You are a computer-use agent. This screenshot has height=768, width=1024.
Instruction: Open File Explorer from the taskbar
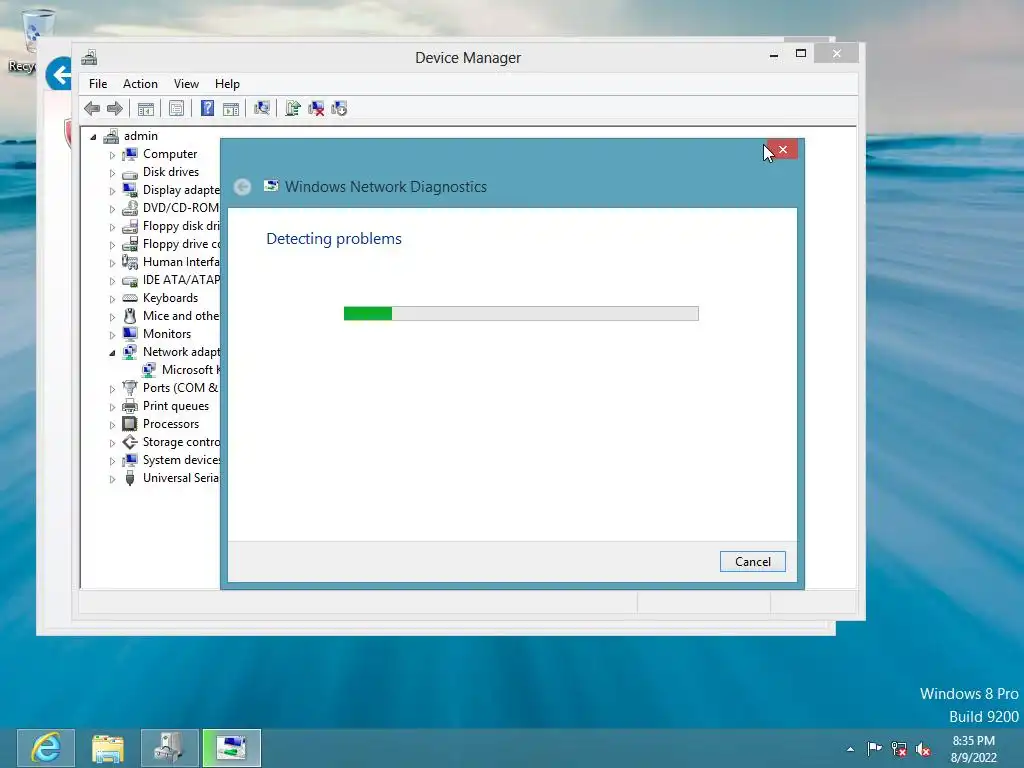coord(108,748)
